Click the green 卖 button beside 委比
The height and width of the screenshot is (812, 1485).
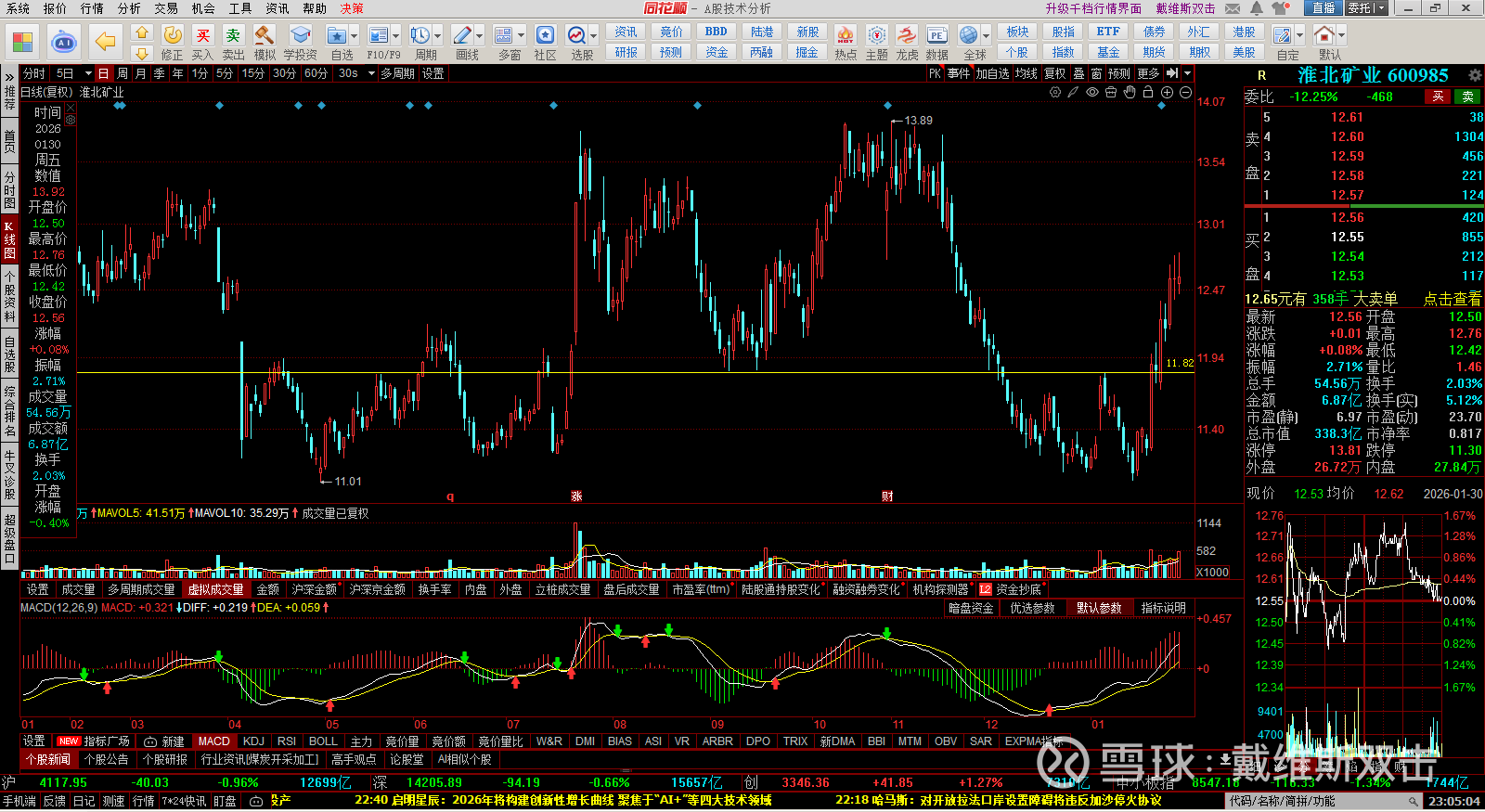click(x=1467, y=97)
